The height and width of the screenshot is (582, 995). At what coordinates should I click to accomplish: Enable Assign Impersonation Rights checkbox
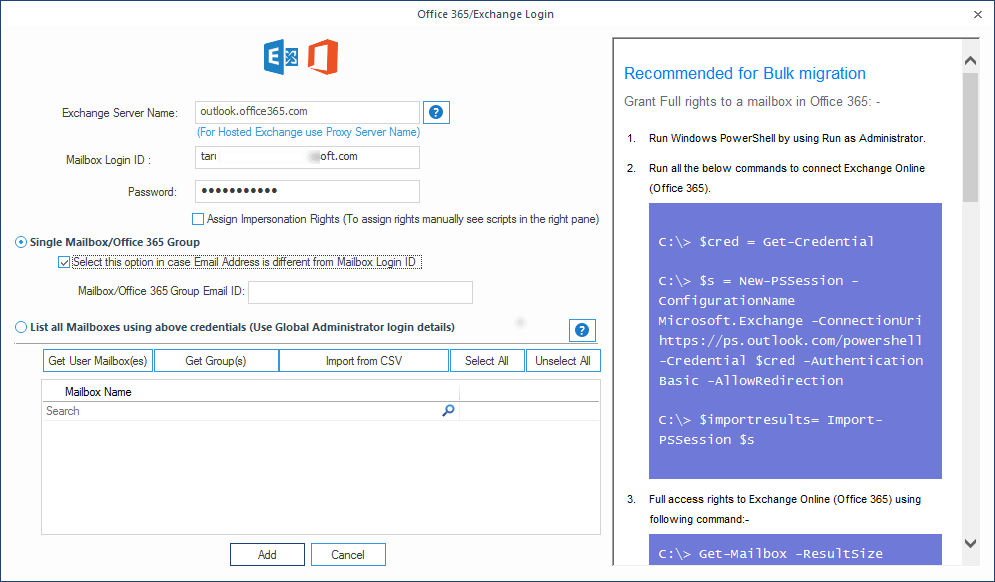pos(198,219)
